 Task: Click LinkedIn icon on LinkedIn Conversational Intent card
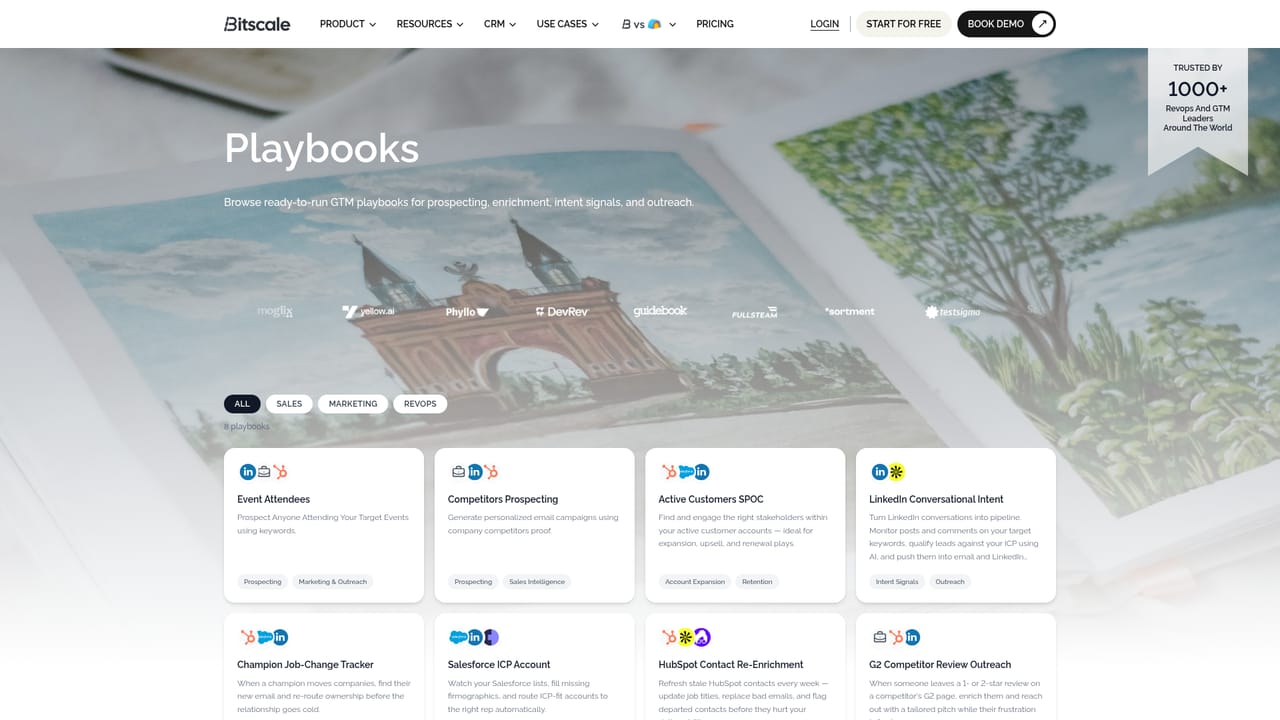tap(880, 472)
